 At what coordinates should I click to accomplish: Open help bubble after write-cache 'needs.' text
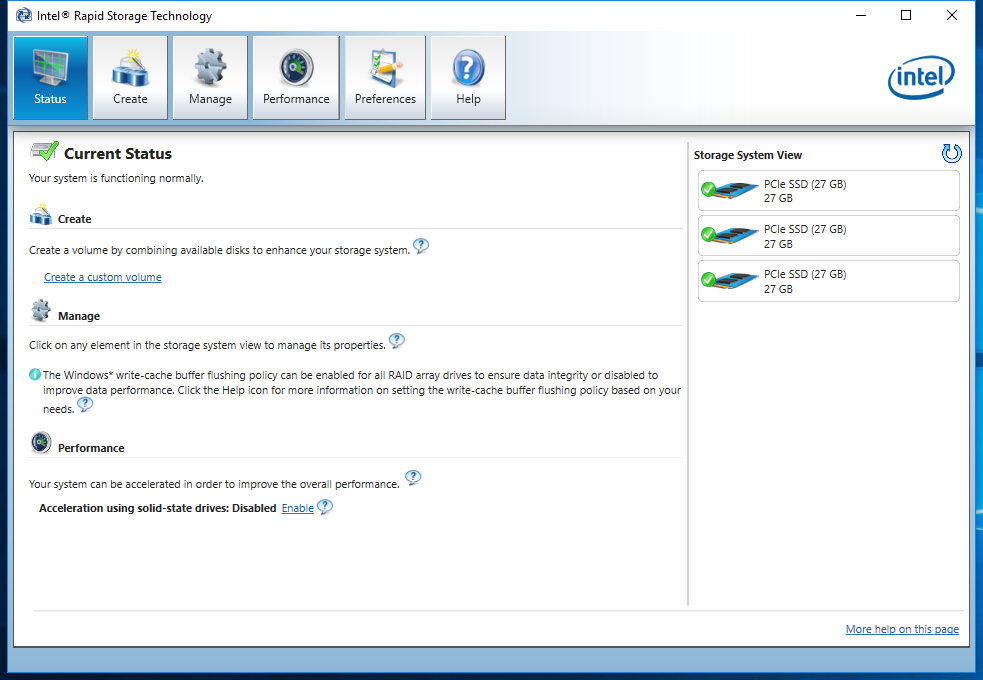(x=85, y=405)
